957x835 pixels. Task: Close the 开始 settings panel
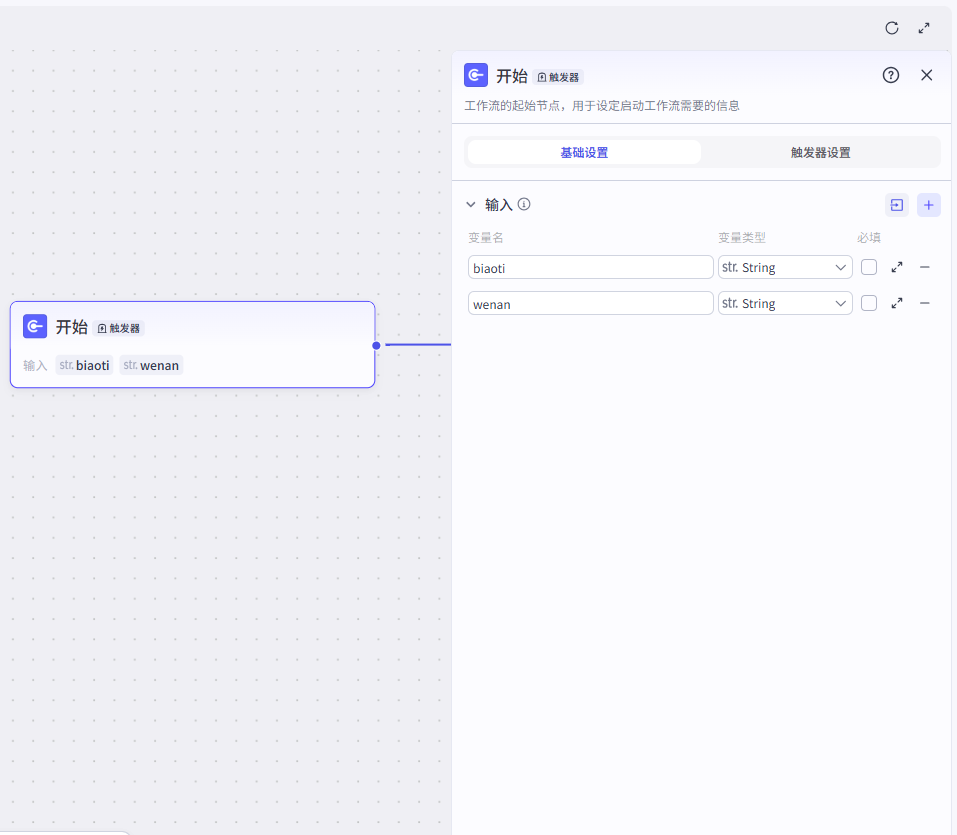coord(926,75)
